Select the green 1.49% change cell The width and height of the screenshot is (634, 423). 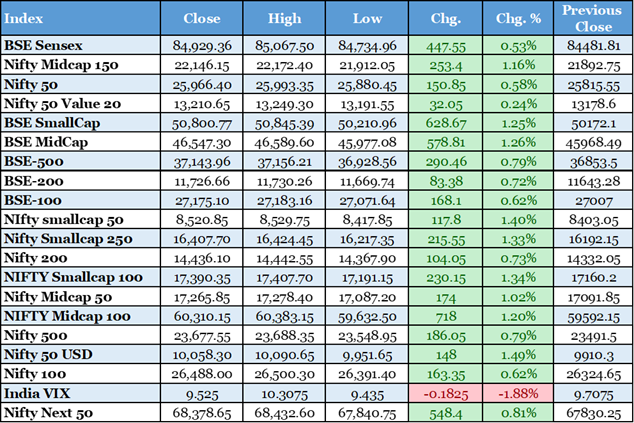(x=517, y=354)
